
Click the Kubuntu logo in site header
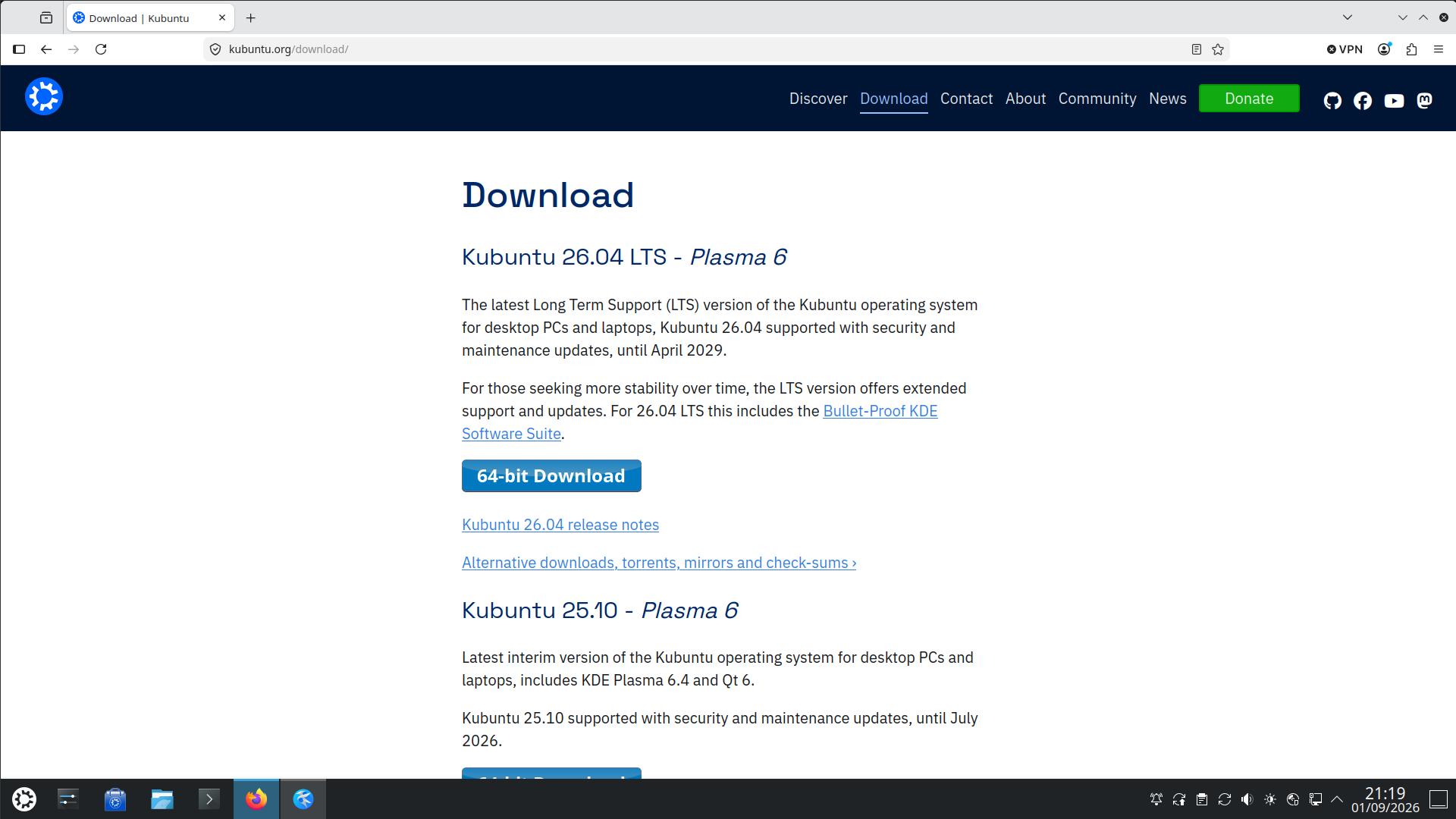(44, 97)
